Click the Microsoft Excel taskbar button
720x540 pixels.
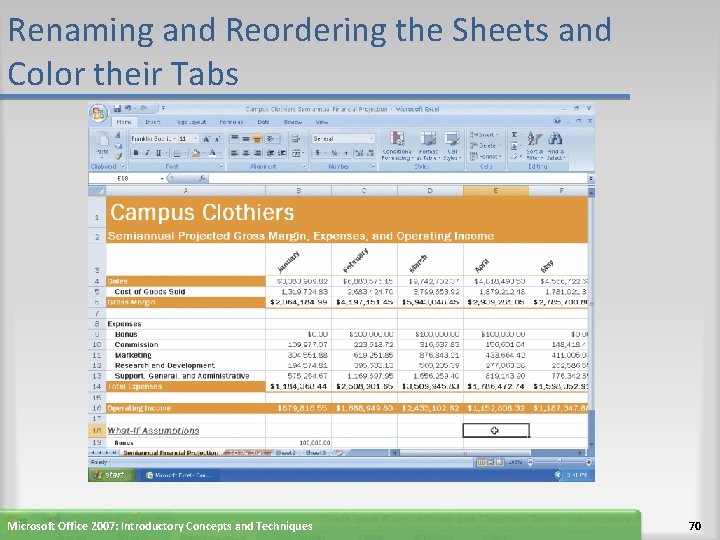coord(182,475)
